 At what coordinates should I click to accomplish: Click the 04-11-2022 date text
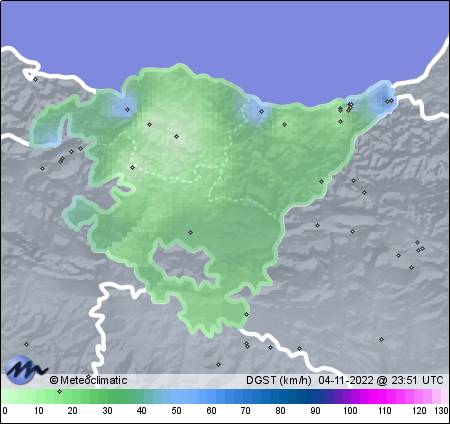pyautogui.click(x=346, y=380)
